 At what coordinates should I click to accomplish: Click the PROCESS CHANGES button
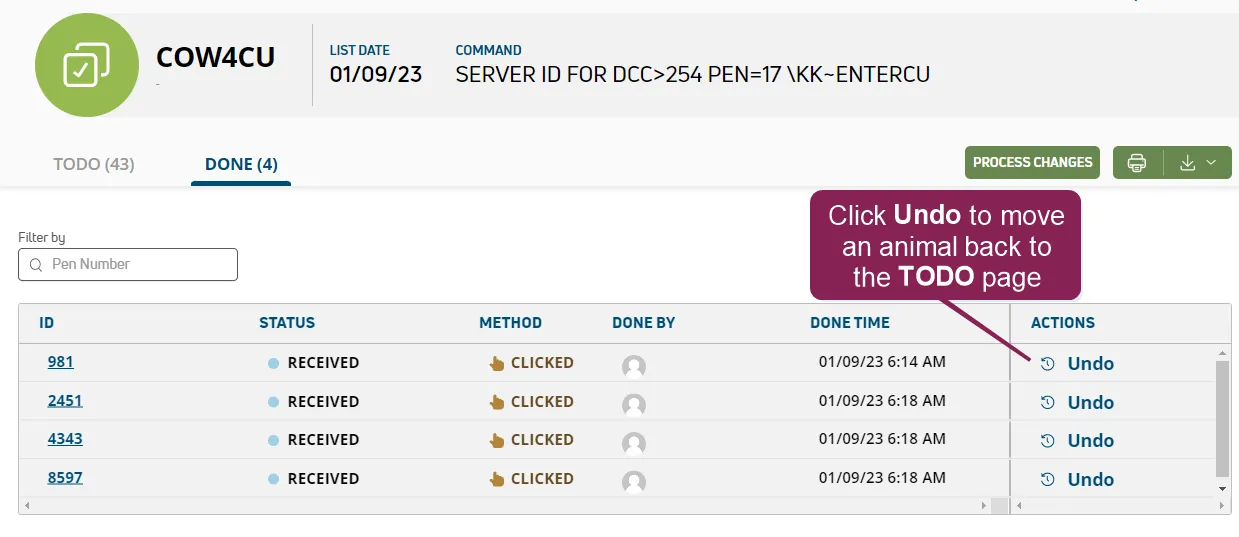pos(1032,163)
